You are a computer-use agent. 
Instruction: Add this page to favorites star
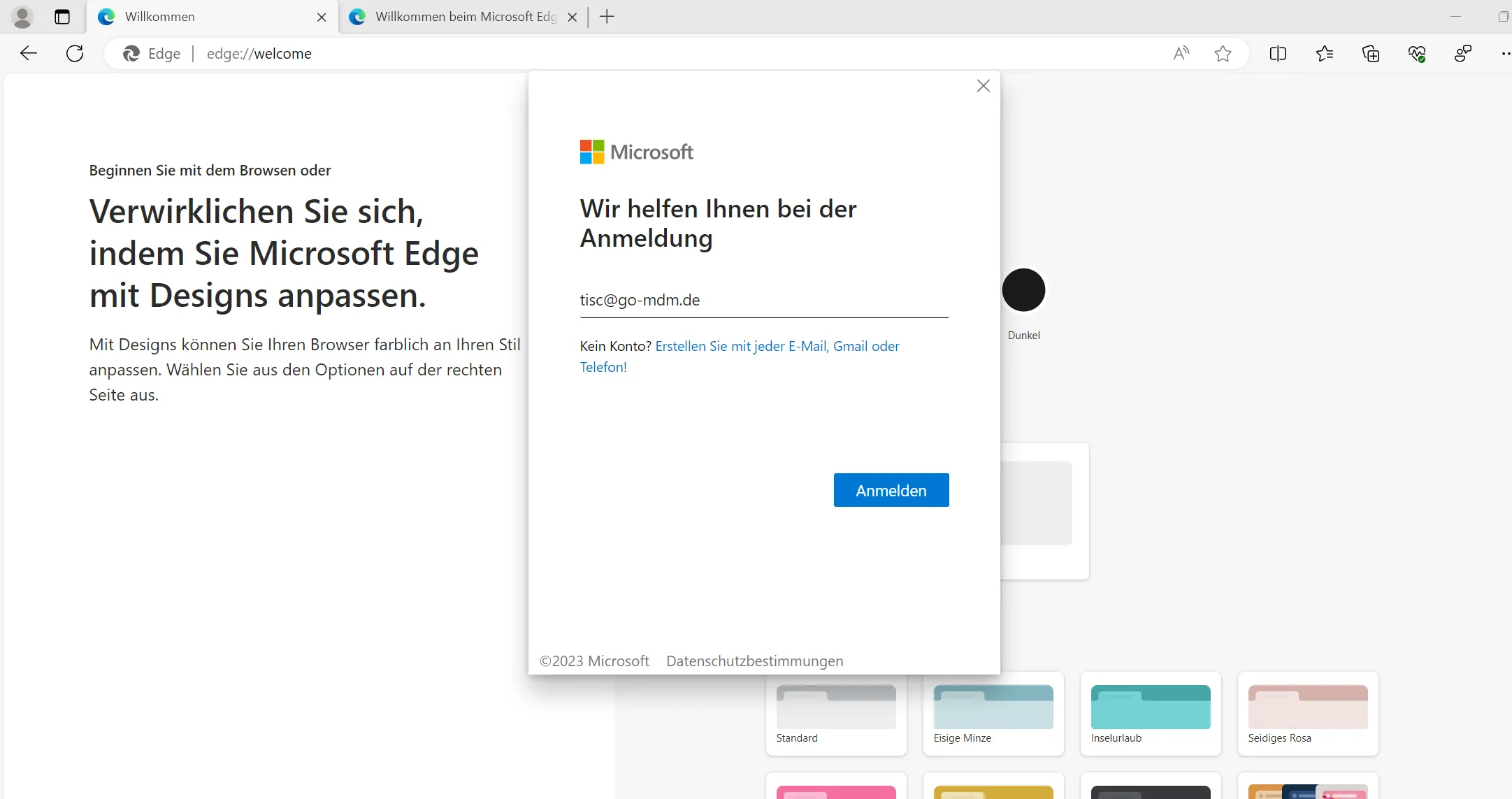[x=1223, y=53]
